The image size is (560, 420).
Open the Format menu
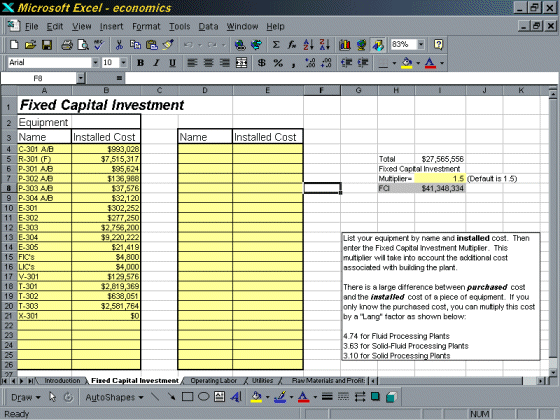pos(146,27)
